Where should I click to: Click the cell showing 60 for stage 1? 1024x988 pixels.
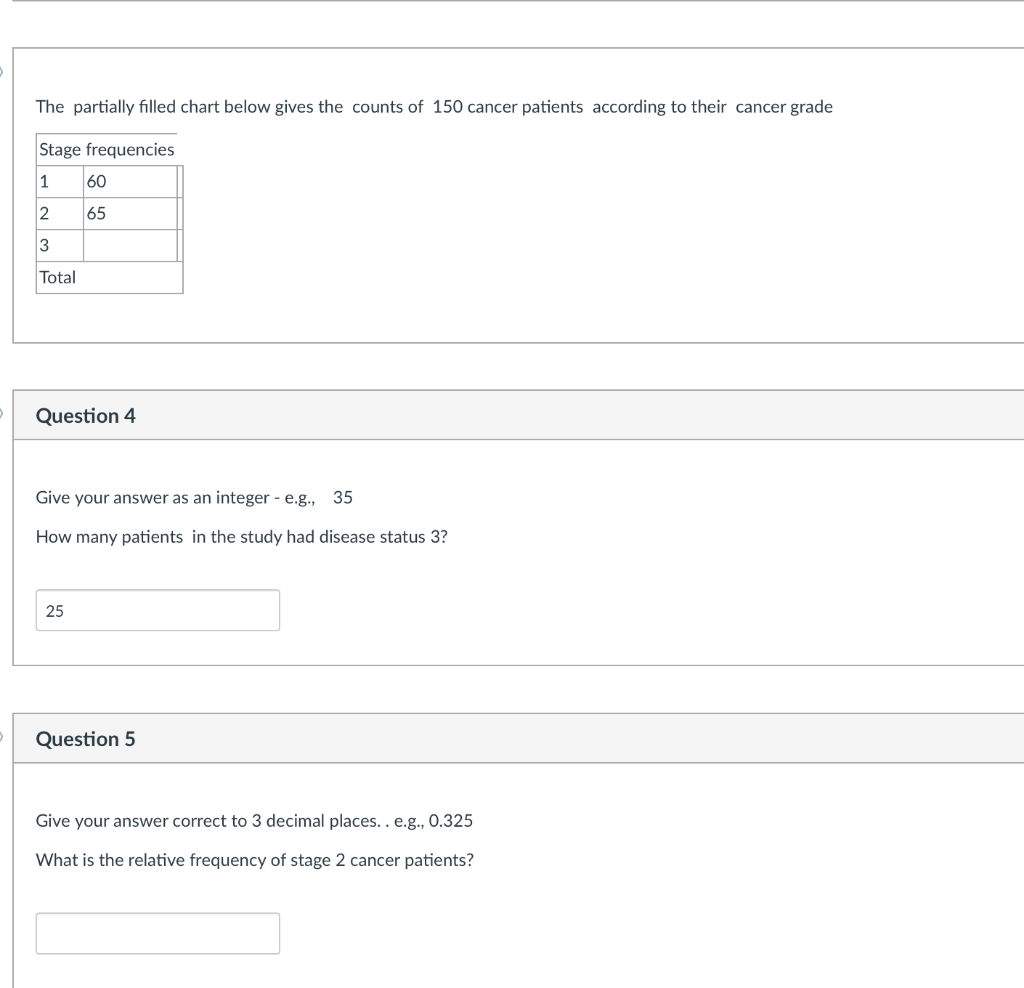[130, 182]
